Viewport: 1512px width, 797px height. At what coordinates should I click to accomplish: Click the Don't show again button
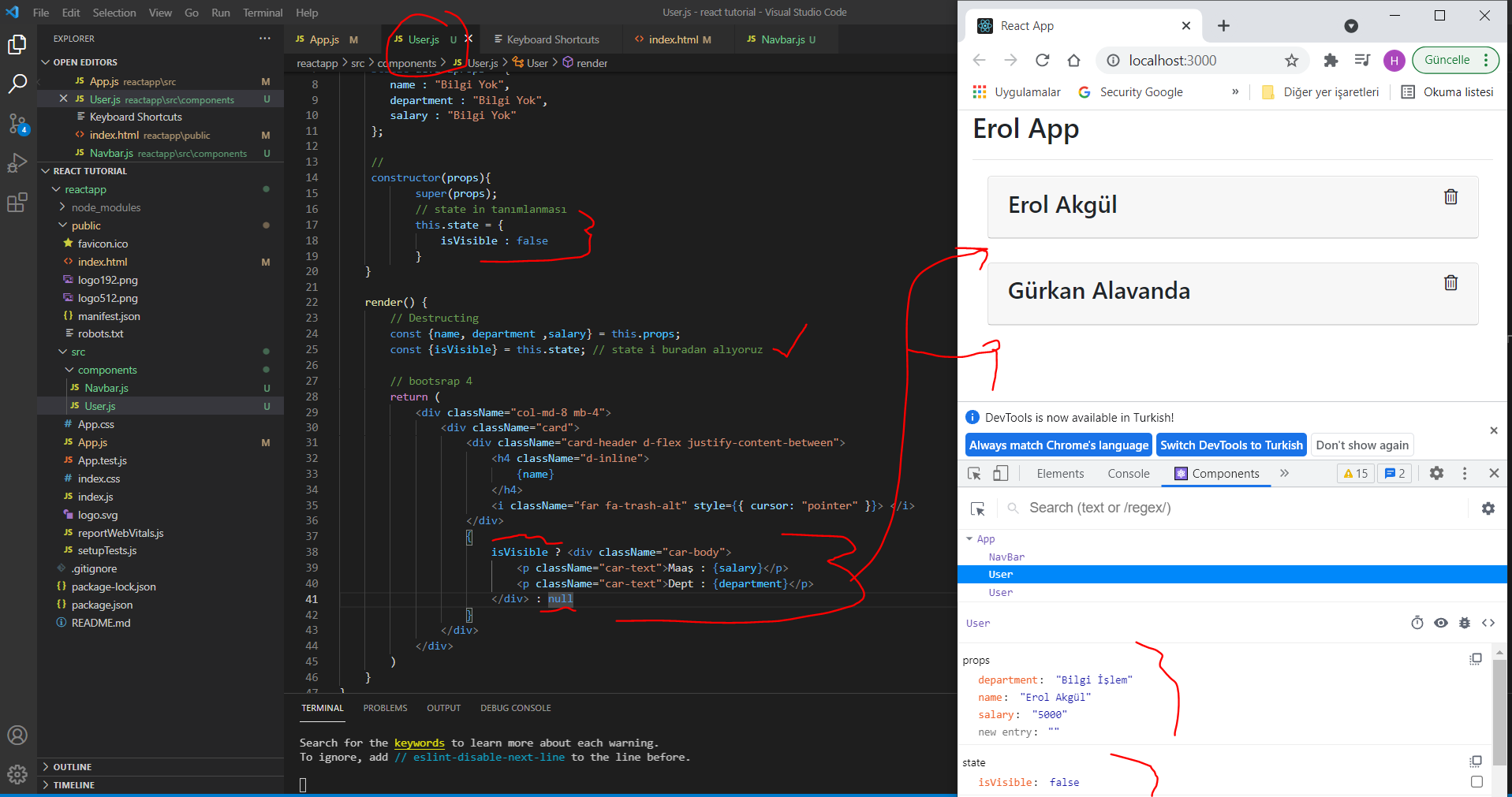1361,445
